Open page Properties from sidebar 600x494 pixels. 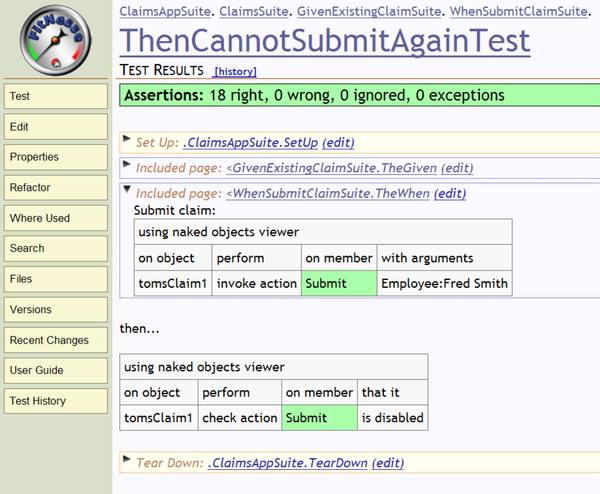(55, 157)
